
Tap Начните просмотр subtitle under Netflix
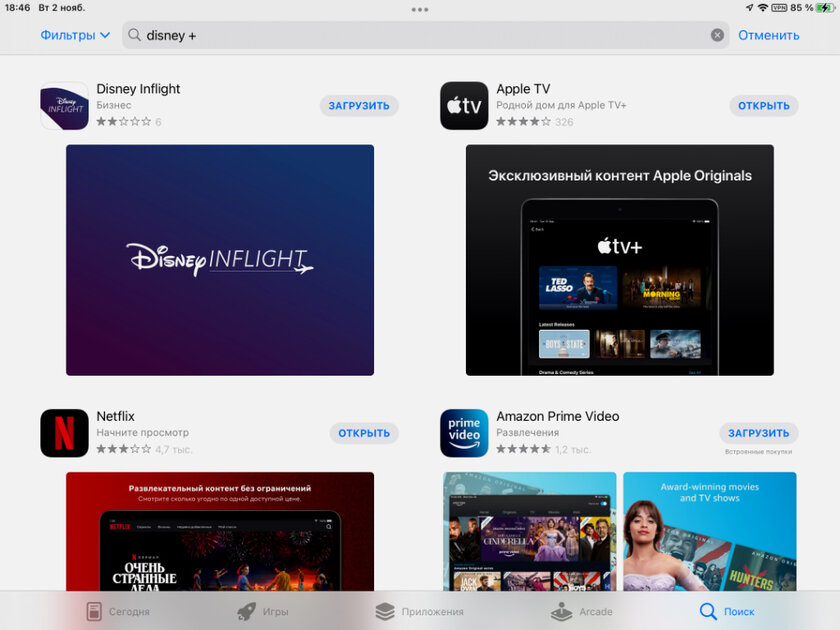pyautogui.click(x=142, y=432)
